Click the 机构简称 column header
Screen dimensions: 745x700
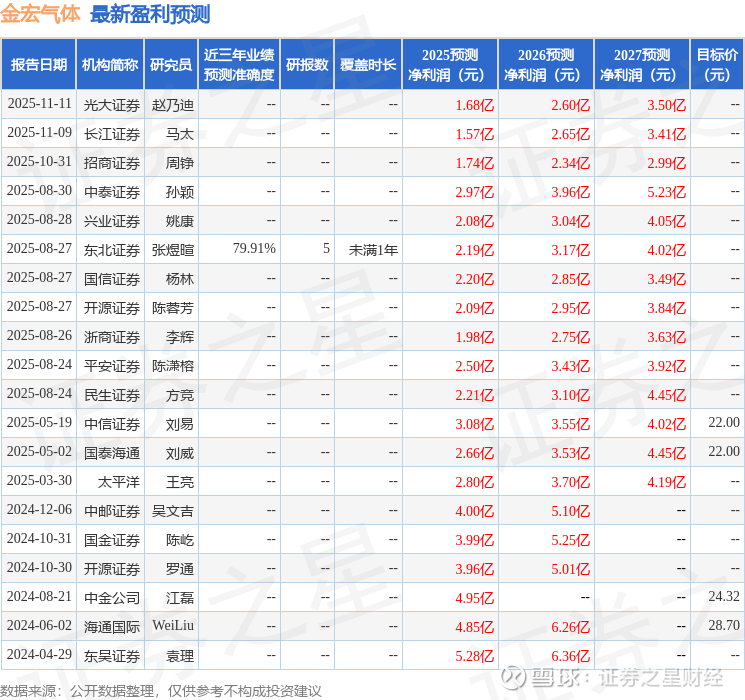110,65
